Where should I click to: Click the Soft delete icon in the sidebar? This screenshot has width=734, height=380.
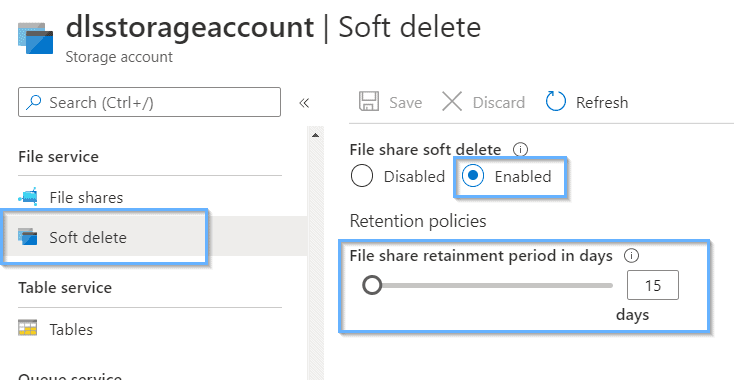pyautogui.click(x=28, y=236)
